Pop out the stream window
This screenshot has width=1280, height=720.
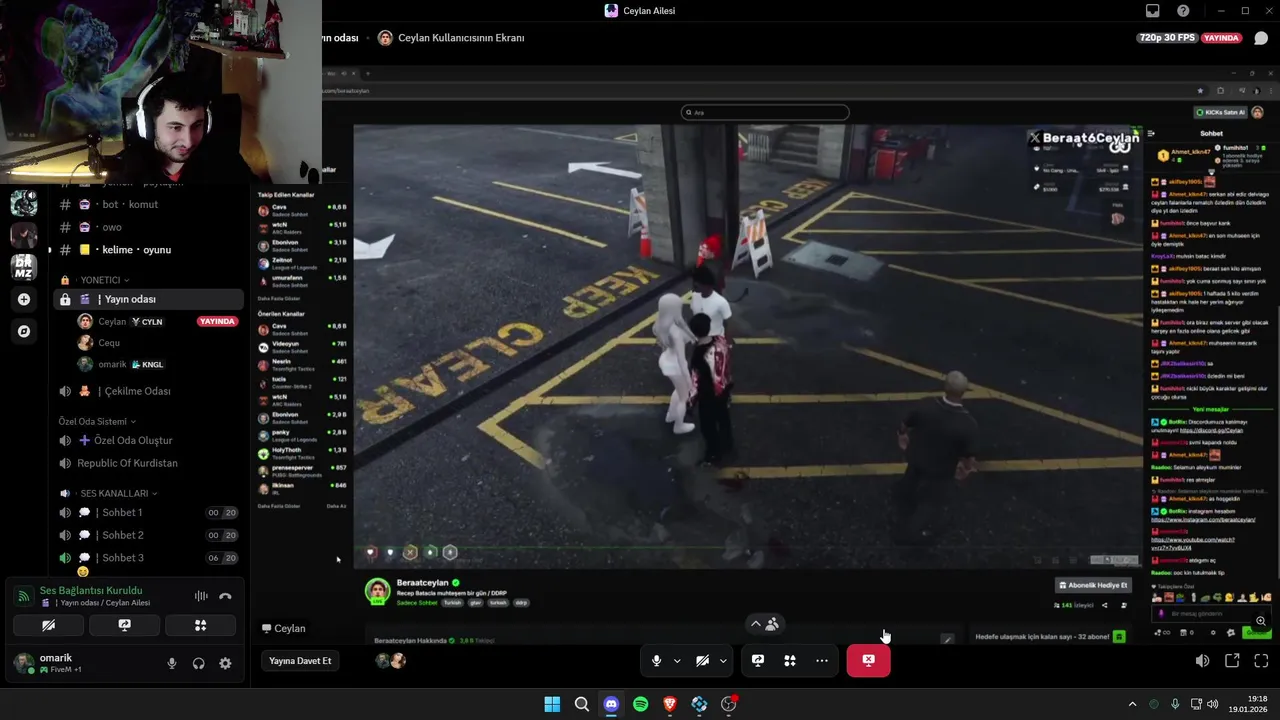tap(1232, 660)
